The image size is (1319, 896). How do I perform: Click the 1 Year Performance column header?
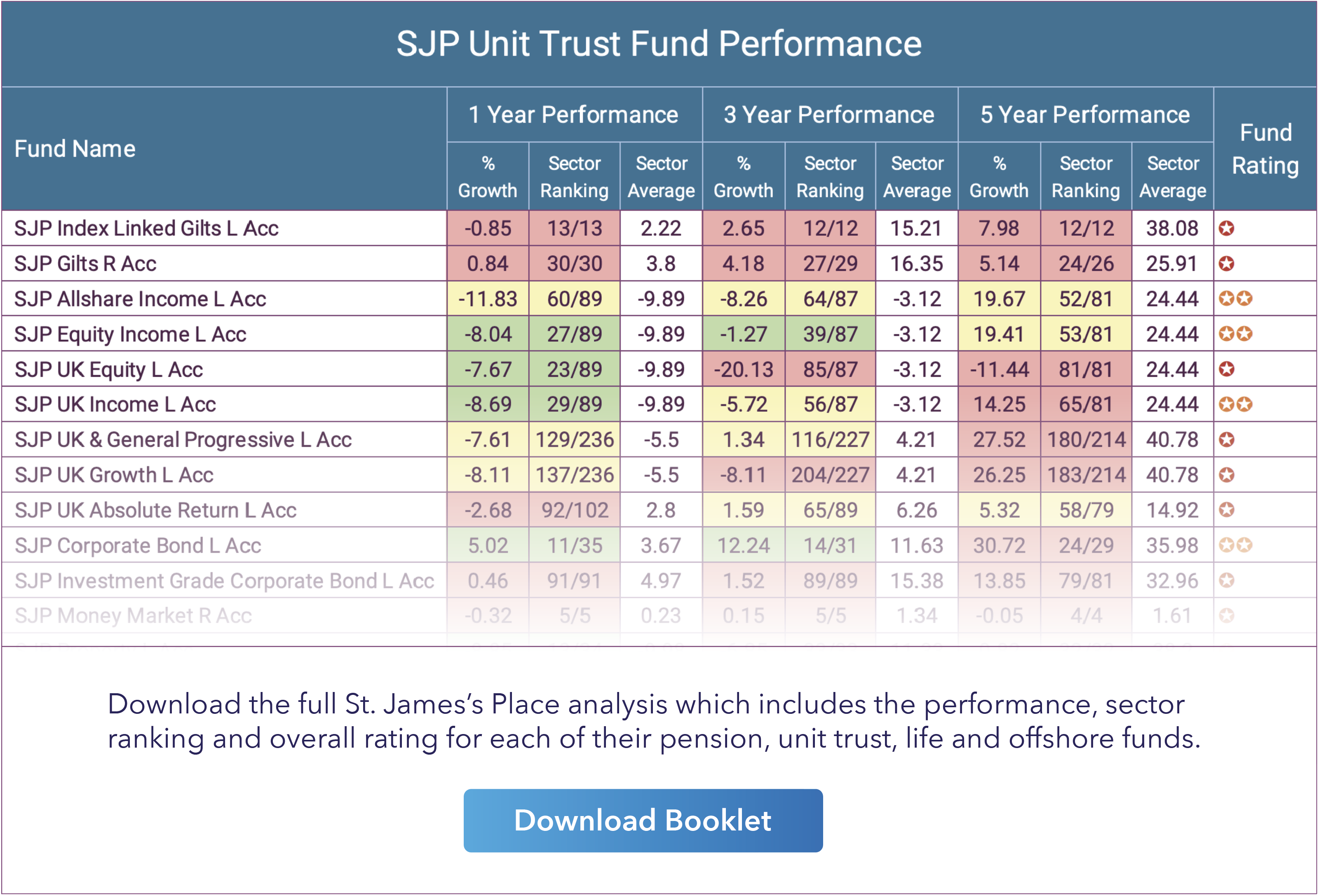574,115
